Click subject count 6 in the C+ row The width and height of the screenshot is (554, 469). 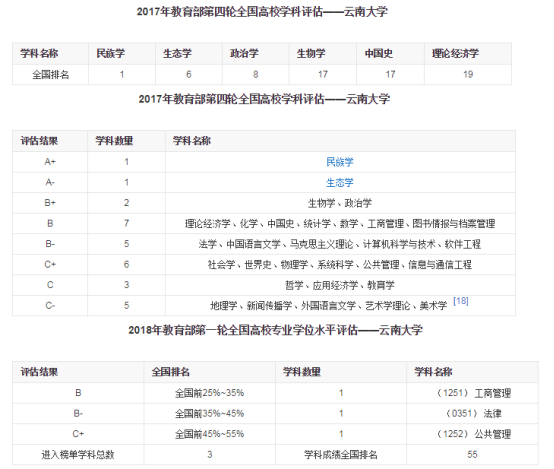126,264
